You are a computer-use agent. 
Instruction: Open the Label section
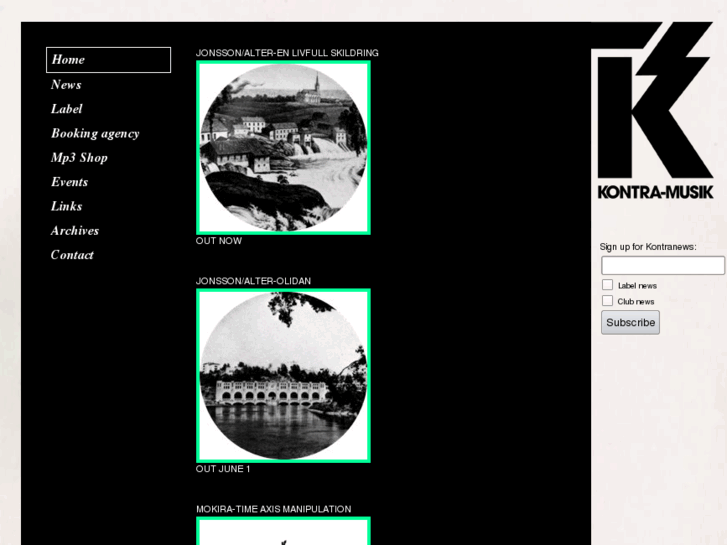(67, 109)
